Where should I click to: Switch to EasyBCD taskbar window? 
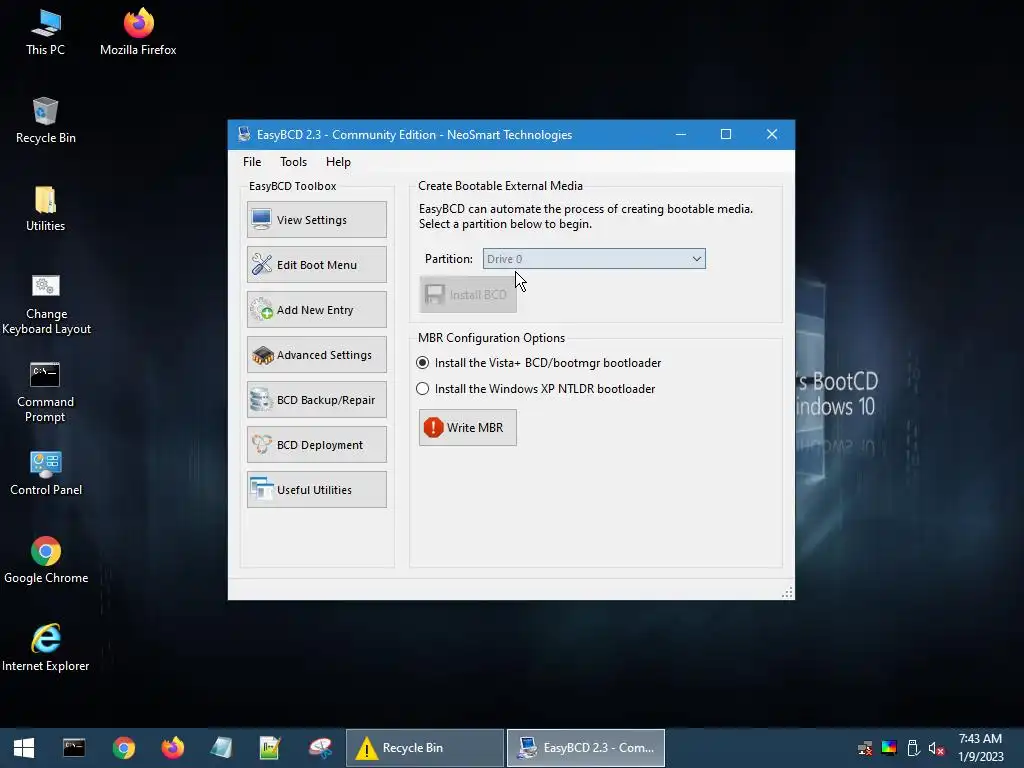(586, 748)
